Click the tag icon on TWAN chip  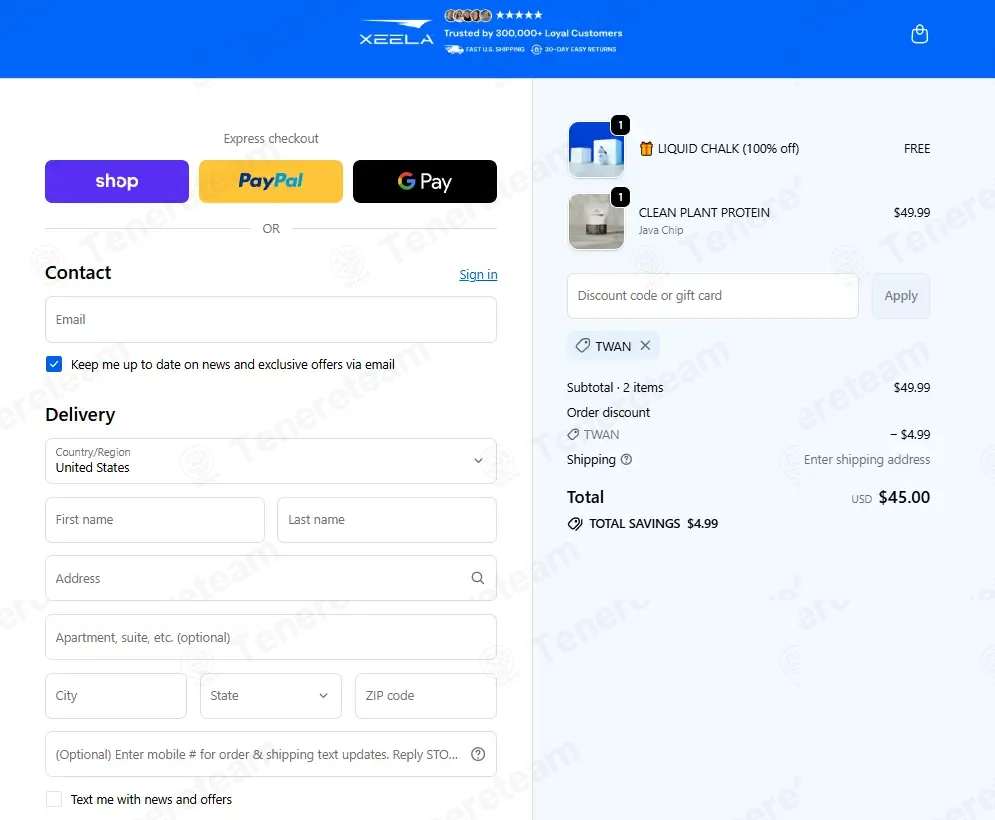582,345
